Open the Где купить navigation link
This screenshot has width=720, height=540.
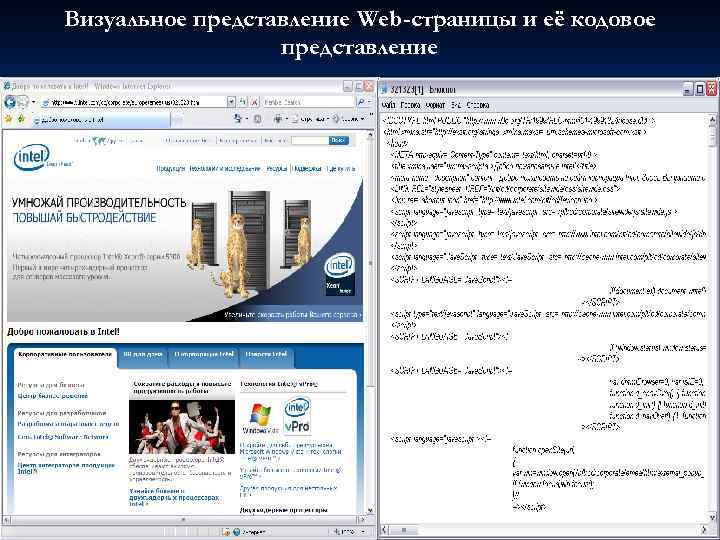click(341, 169)
